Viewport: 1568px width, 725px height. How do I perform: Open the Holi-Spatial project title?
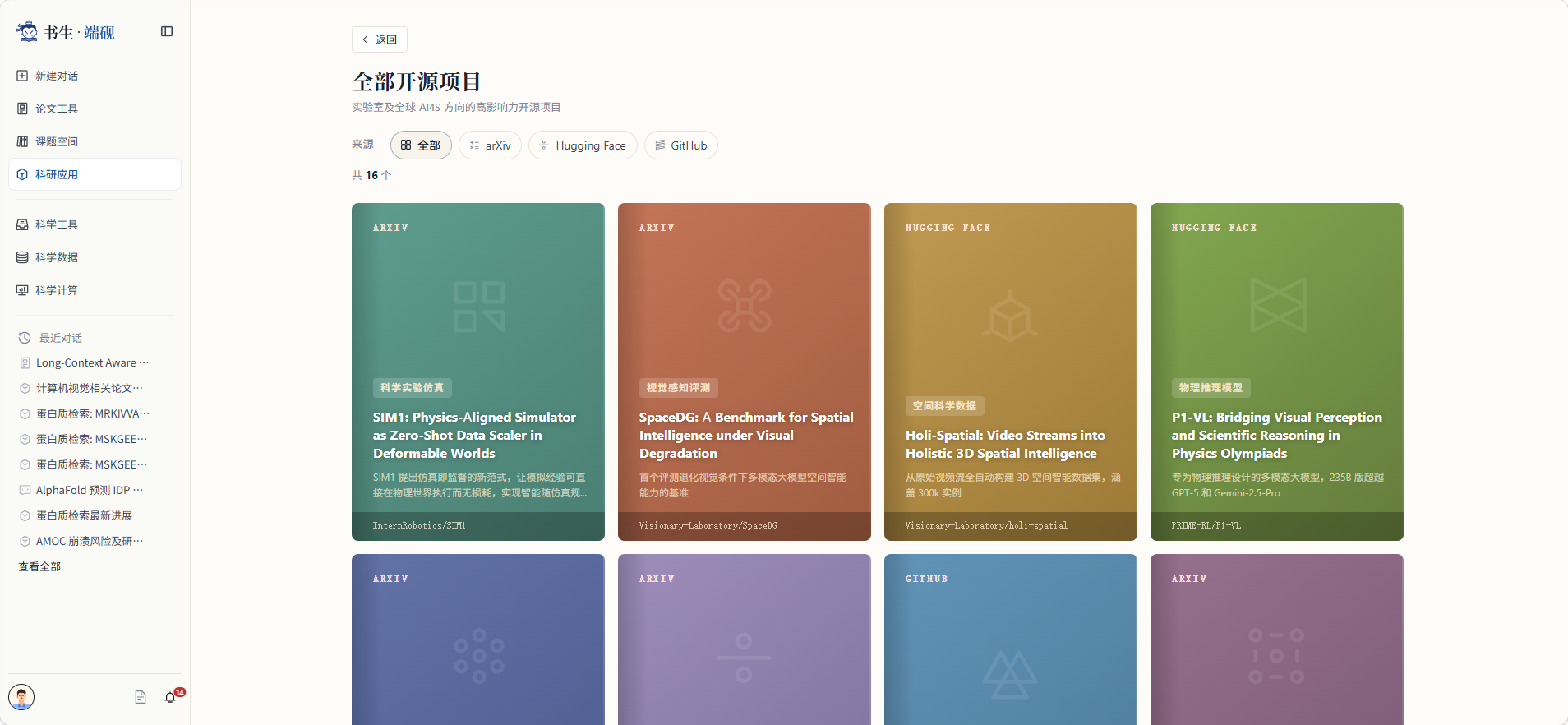click(x=1005, y=445)
